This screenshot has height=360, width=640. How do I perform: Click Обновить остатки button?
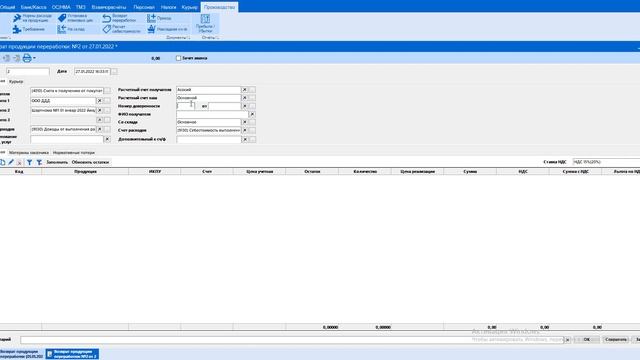point(90,162)
